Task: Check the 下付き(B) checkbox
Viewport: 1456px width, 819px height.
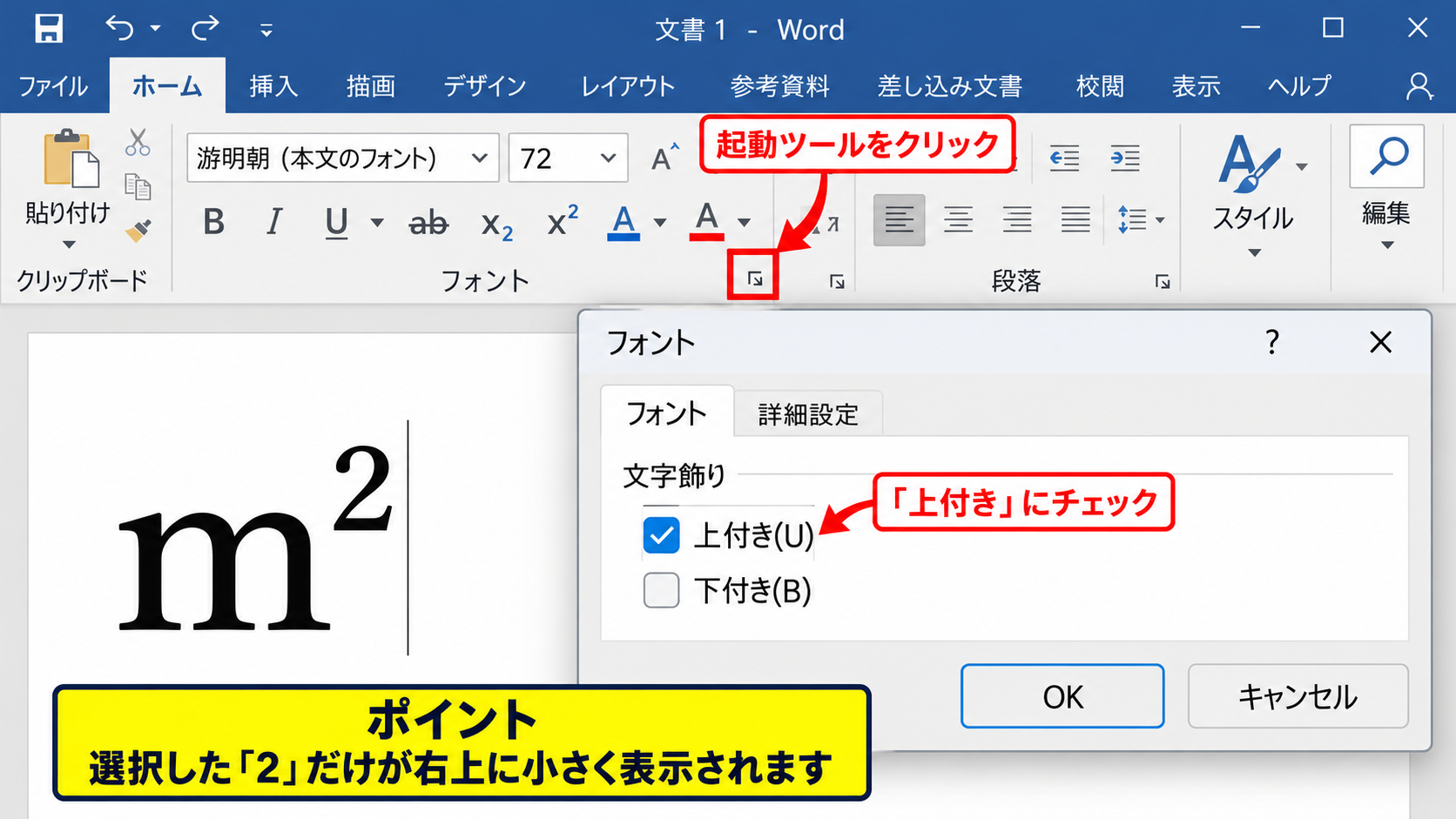Action: [x=662, y=590]
